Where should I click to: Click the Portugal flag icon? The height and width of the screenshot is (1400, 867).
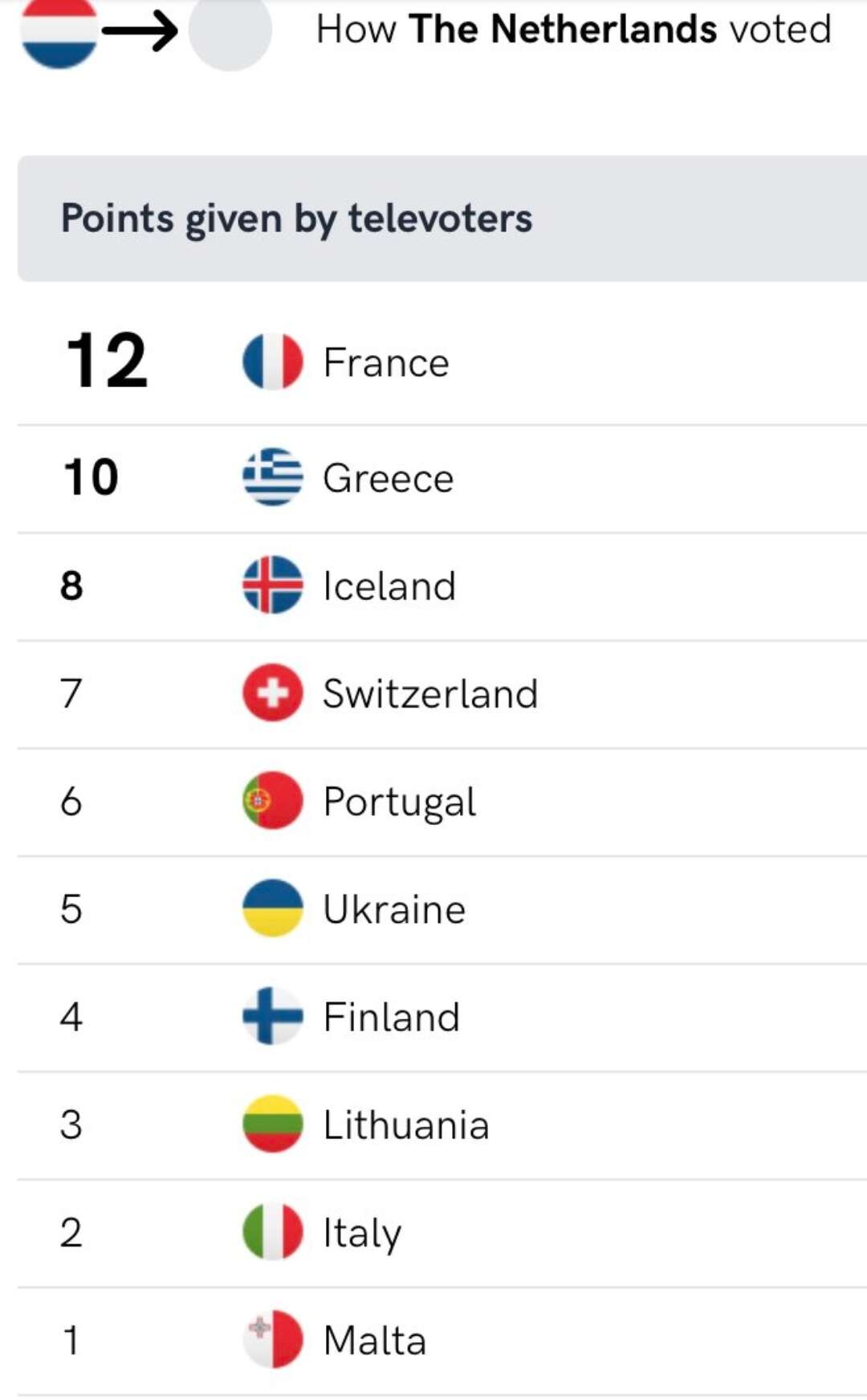(x=273, y=800)
